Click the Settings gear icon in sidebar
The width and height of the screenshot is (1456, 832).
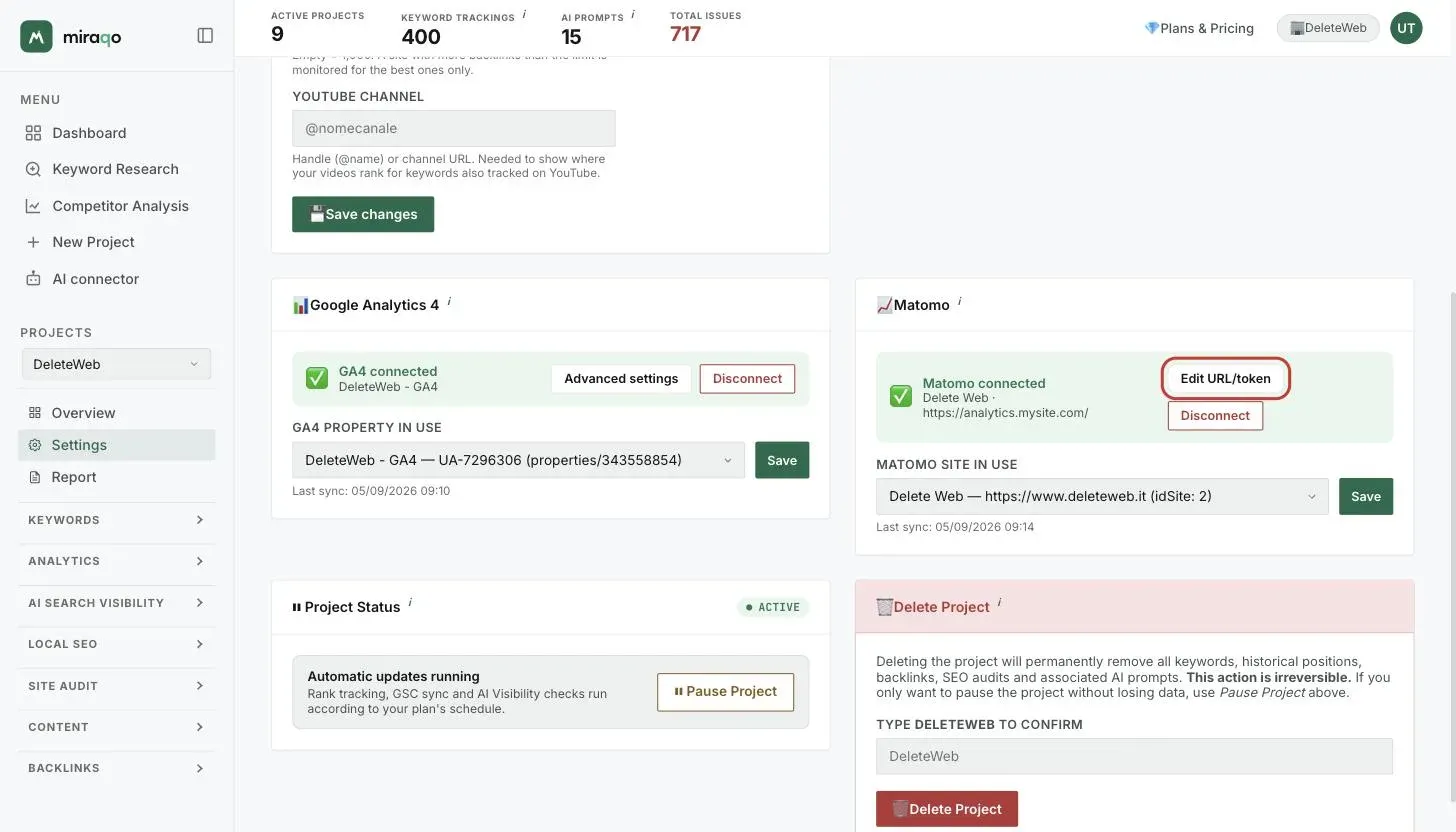[x=35, y=445]
